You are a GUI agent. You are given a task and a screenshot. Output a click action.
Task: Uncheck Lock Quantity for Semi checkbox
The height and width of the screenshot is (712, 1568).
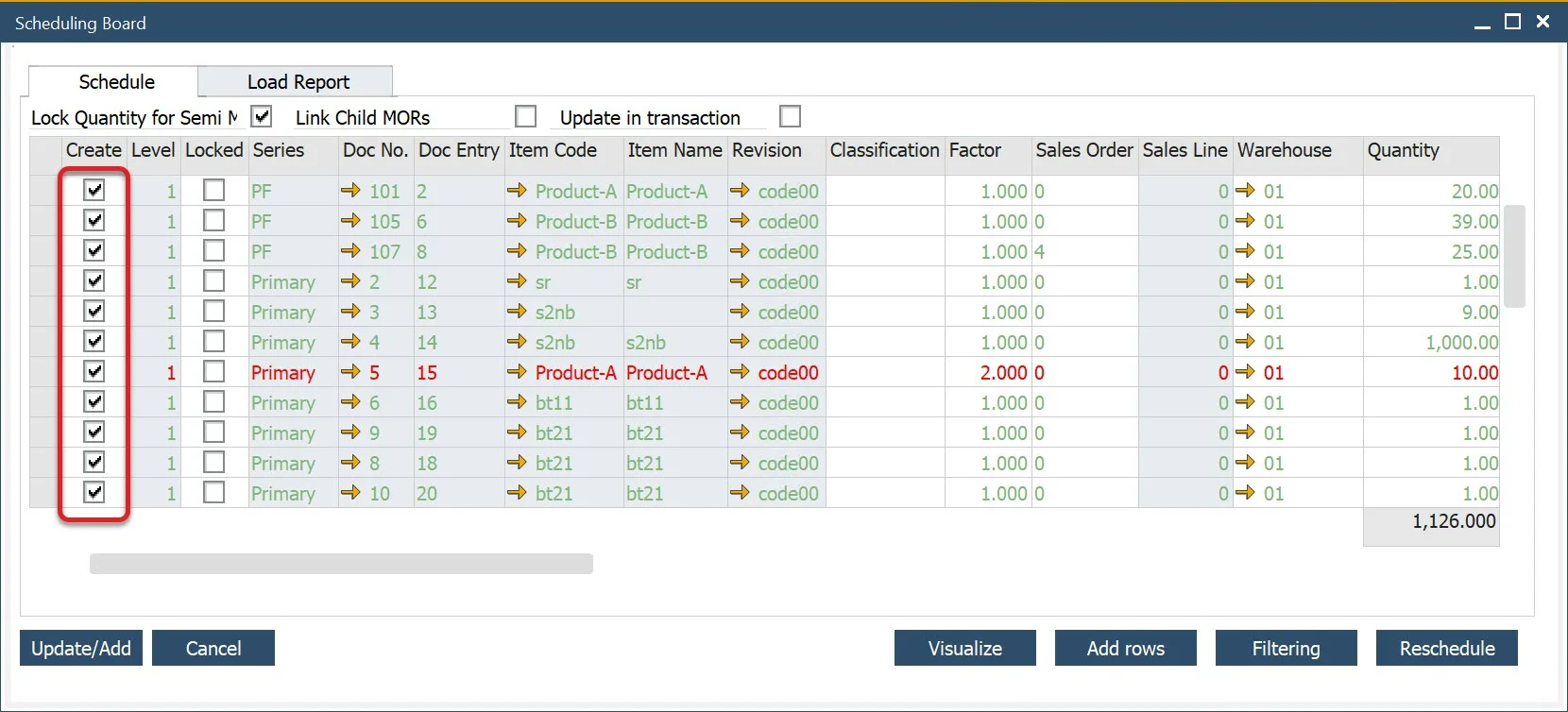pyautogui.click(x=262, y=116)
